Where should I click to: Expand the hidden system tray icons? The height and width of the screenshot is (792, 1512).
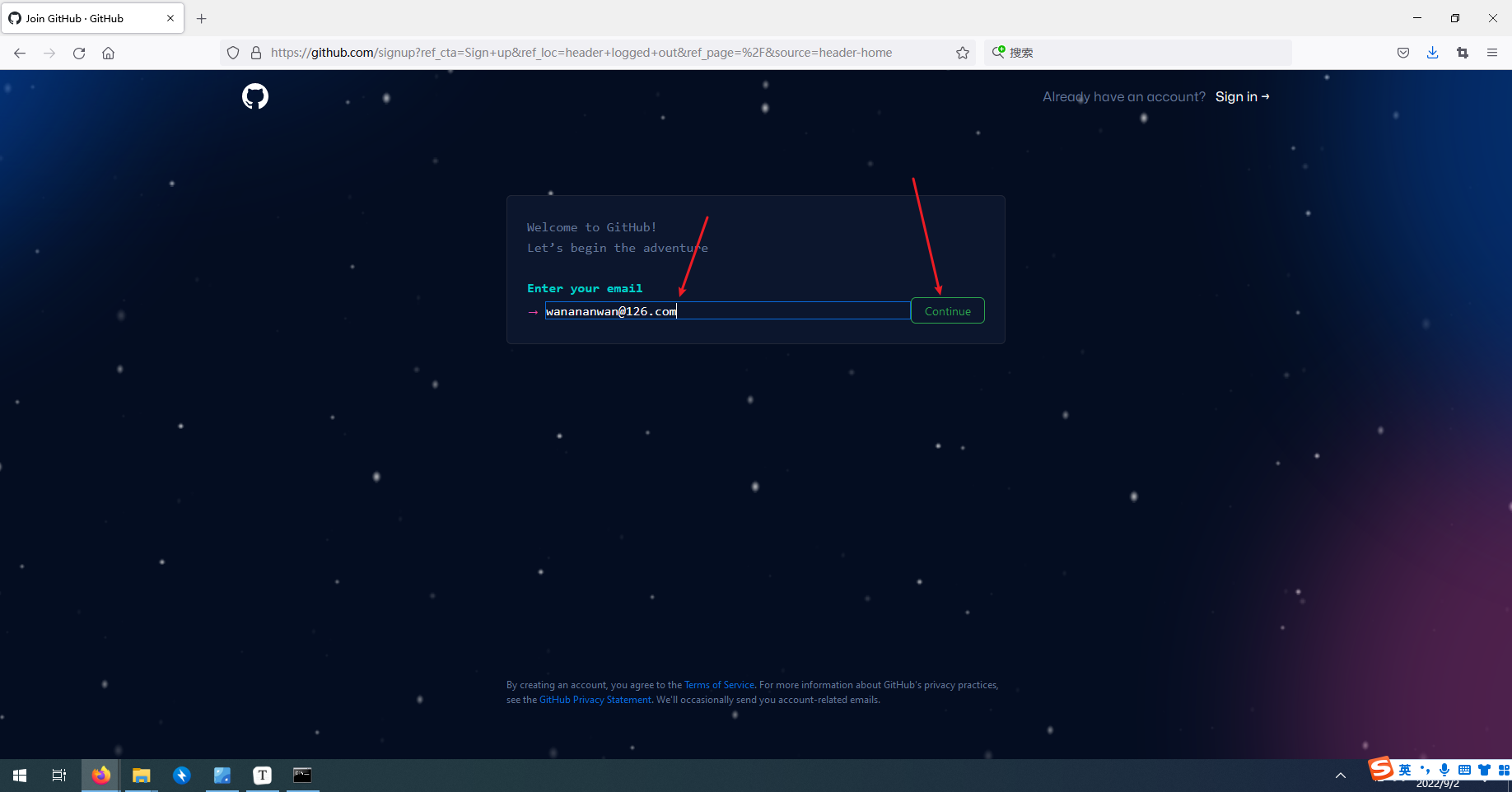[1341, 776]
